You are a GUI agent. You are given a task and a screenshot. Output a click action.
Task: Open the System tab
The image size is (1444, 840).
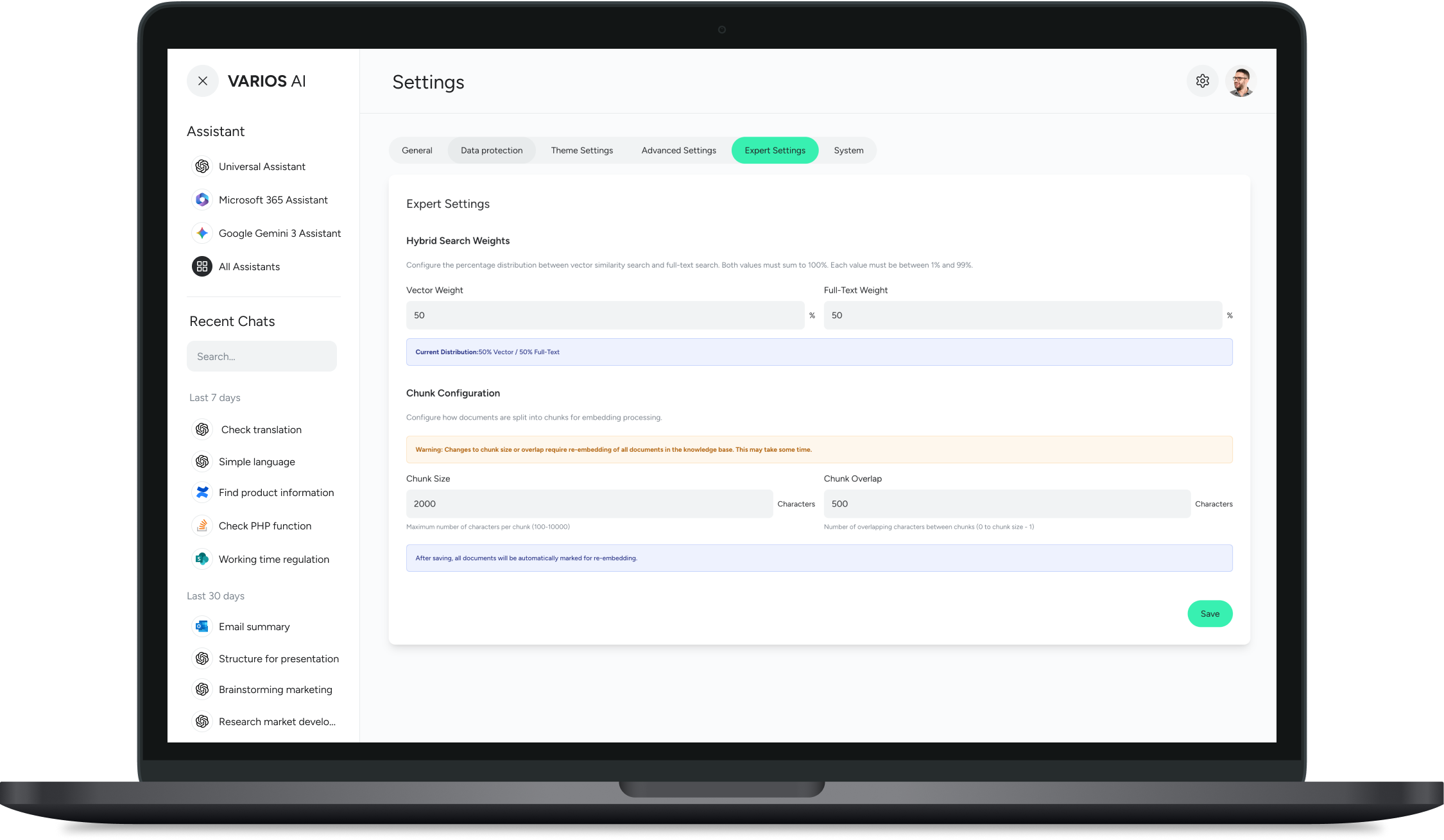tap(848, 150)
